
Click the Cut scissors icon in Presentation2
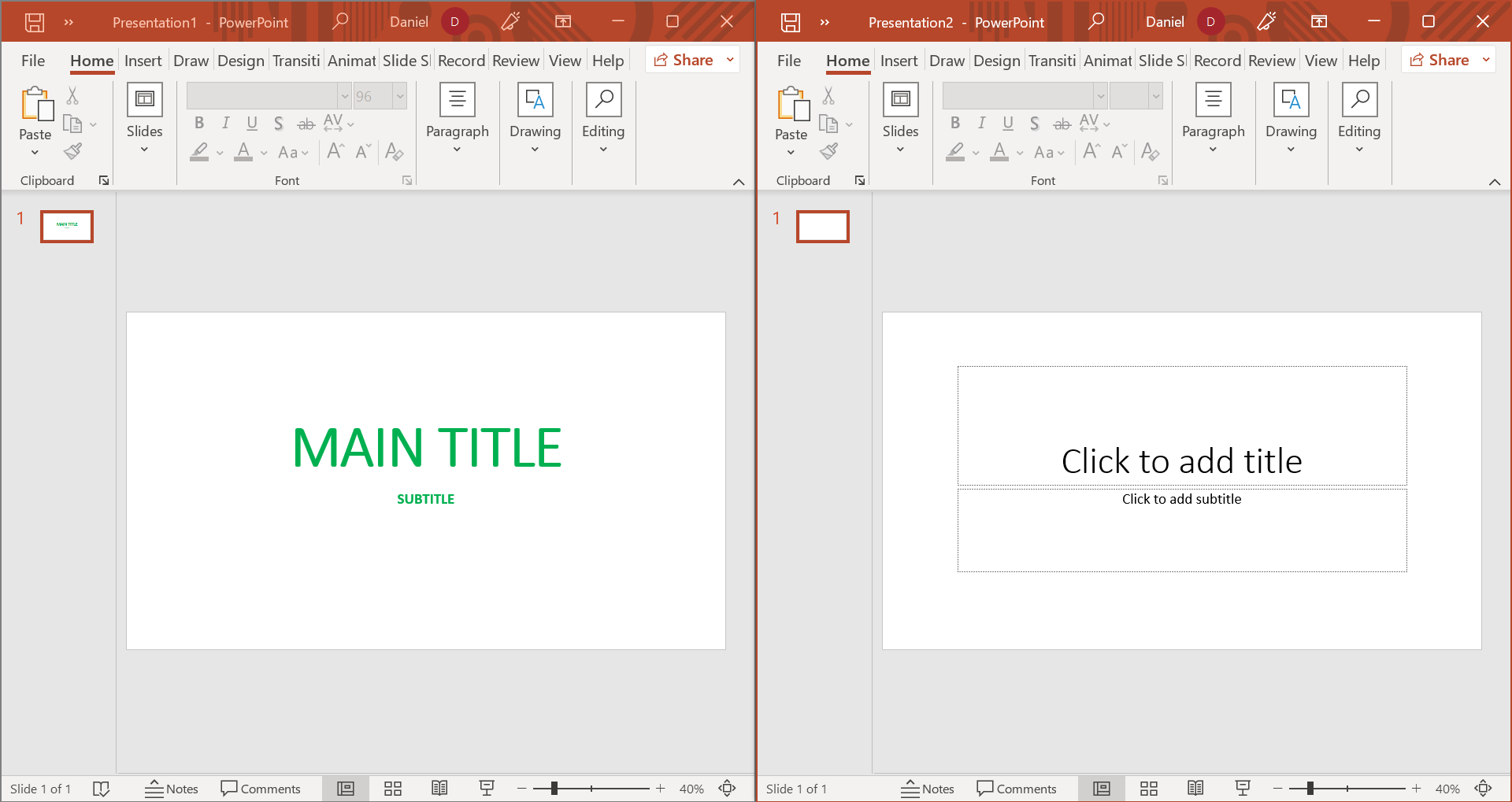point(828,96)
